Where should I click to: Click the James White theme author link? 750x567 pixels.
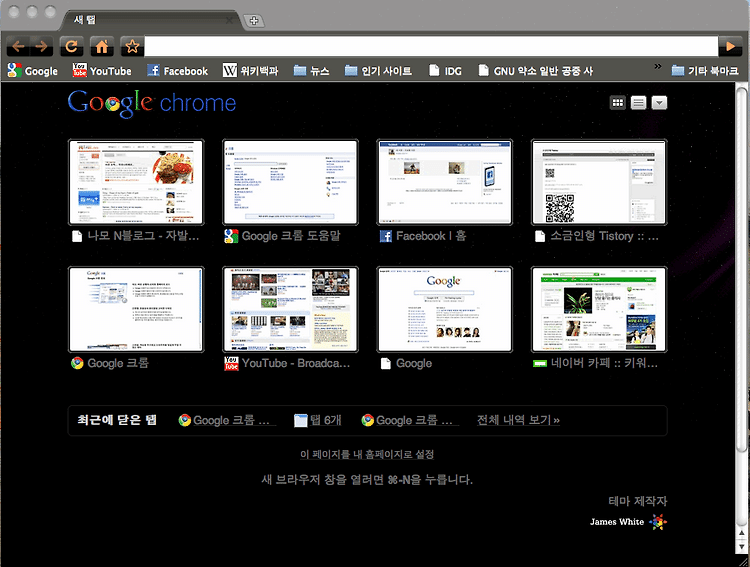coord(628,522)
